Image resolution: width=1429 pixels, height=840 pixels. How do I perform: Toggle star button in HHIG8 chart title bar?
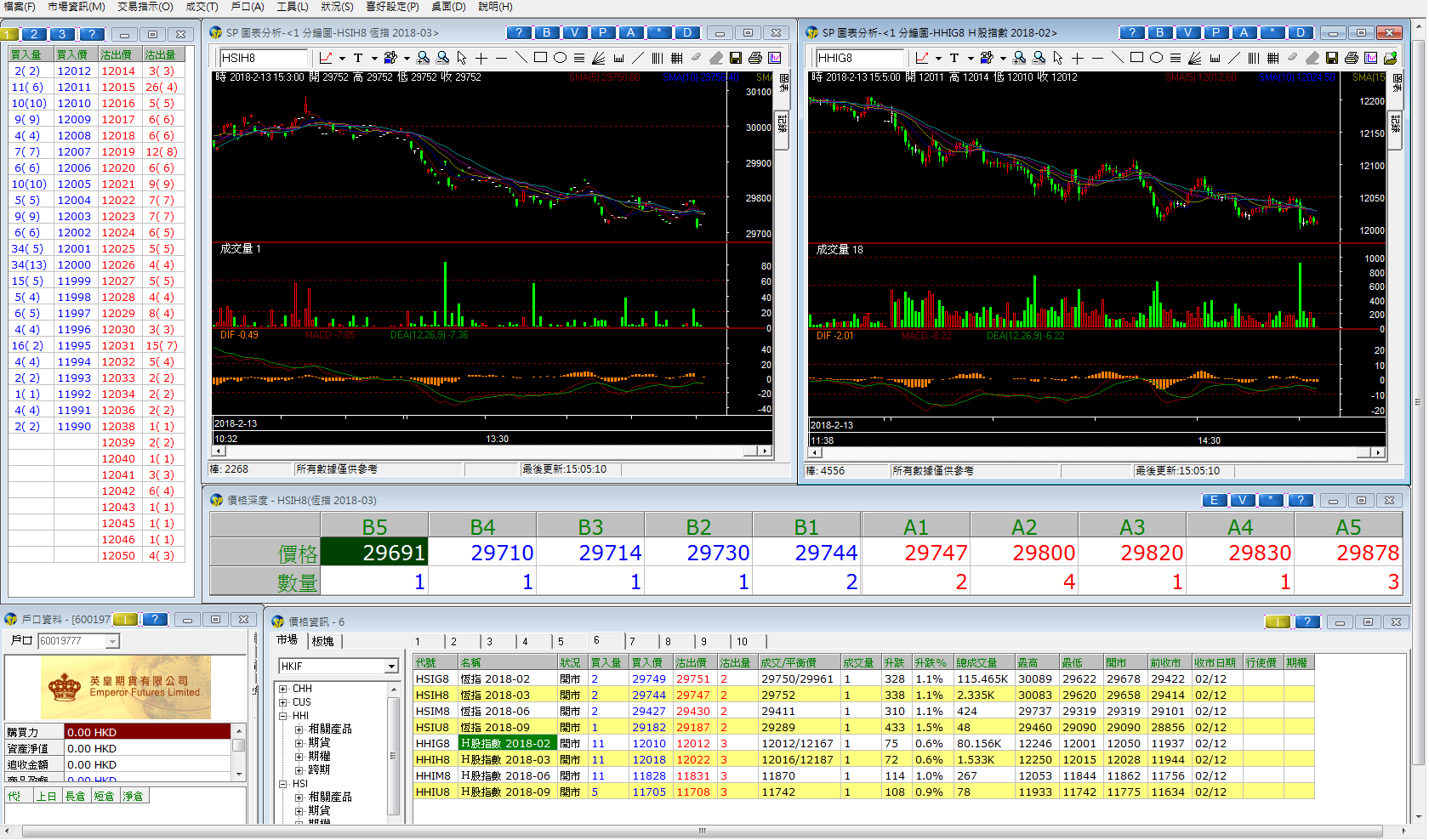click(x=1272, y=32)
